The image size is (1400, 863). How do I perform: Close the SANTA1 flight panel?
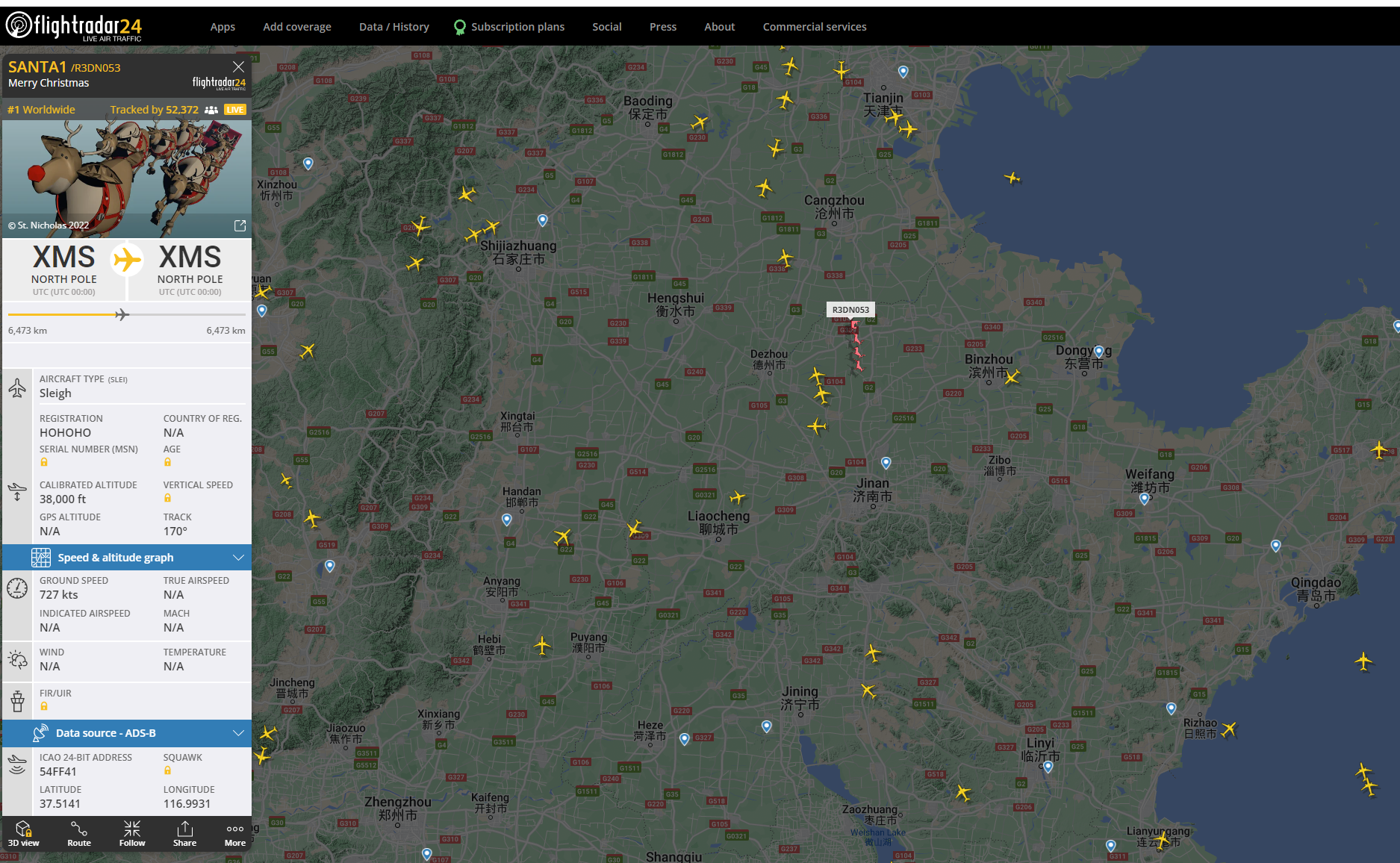(x=239, y=66)
